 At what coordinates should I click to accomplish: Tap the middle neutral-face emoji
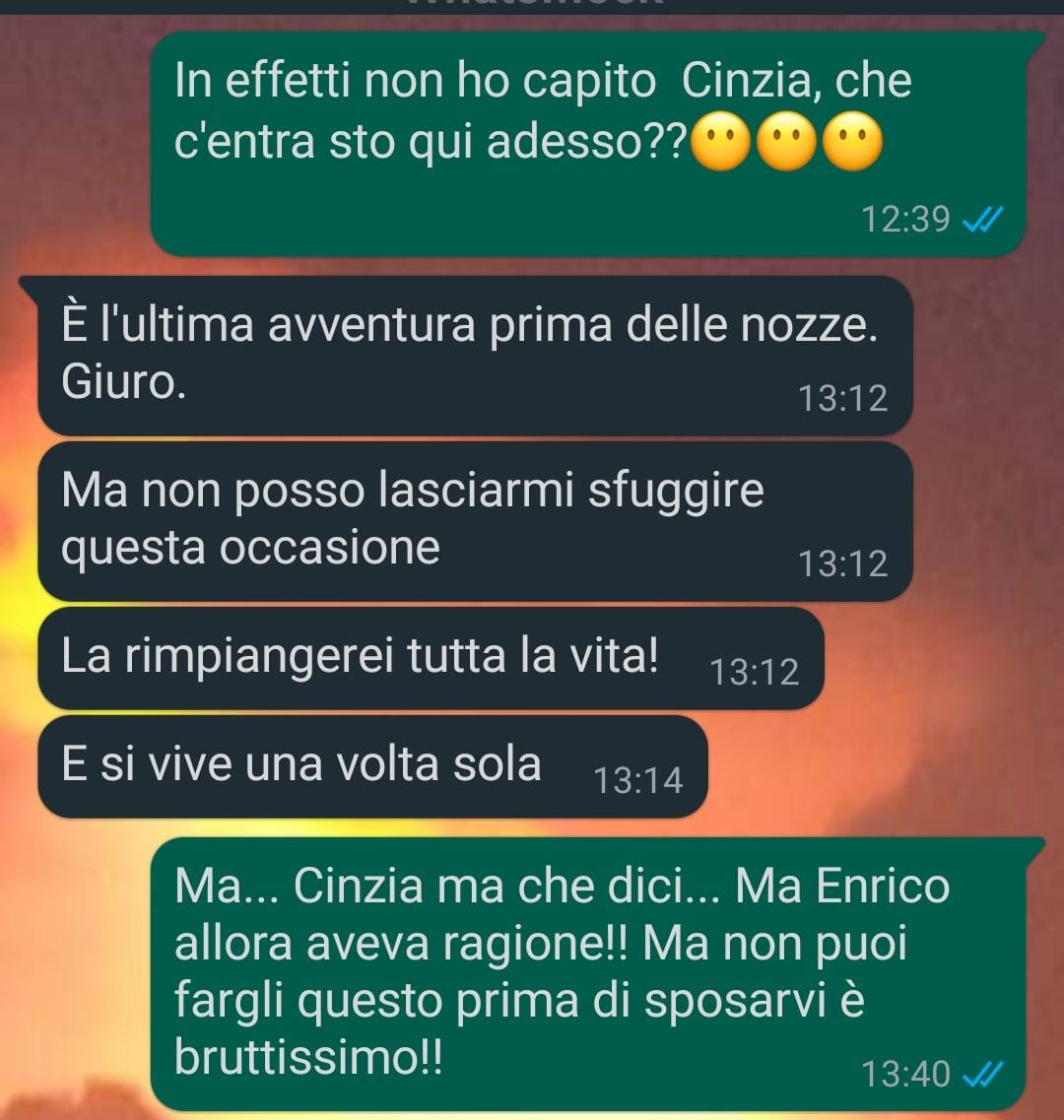tap(787, 141)
